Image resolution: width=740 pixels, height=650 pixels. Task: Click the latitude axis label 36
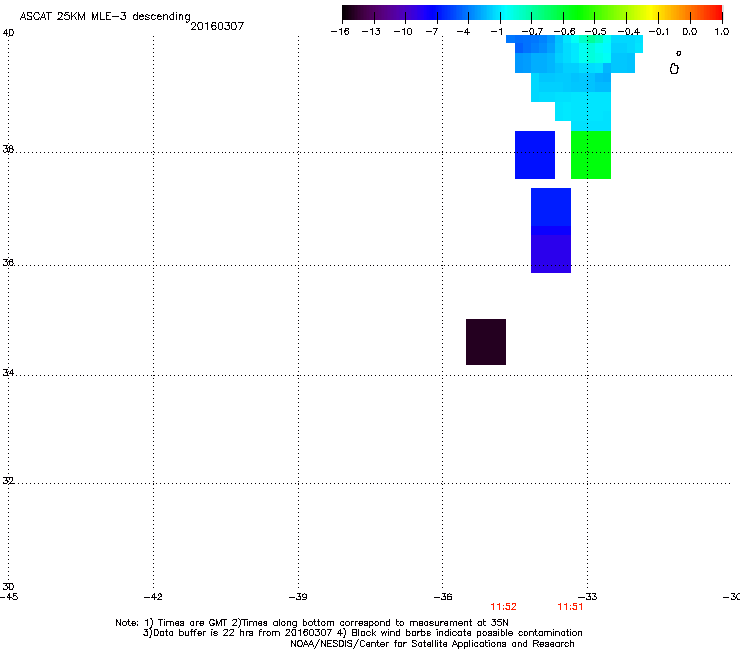(x=8, y=262)
